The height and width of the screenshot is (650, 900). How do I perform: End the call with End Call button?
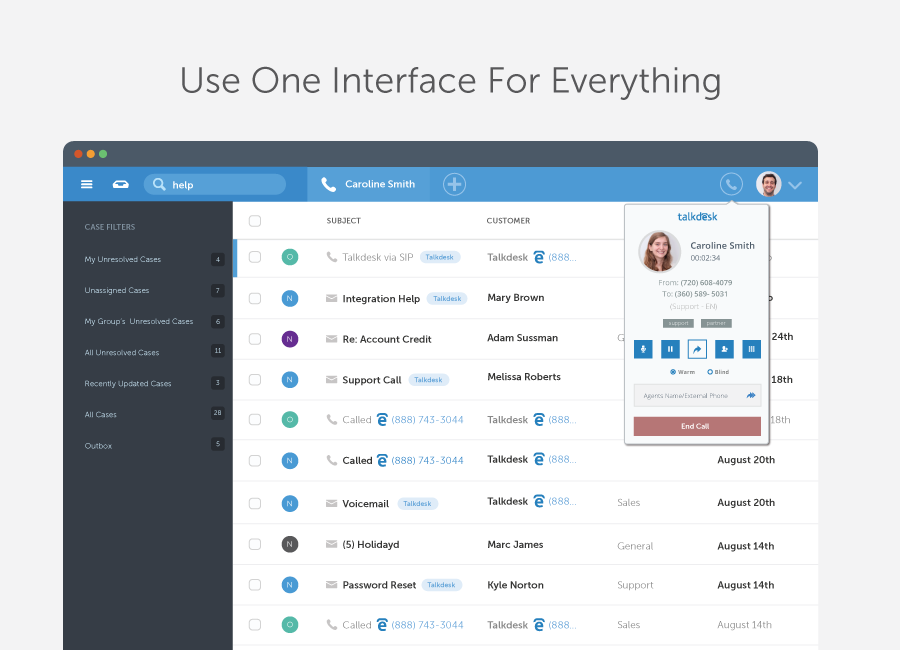point(697,426)
